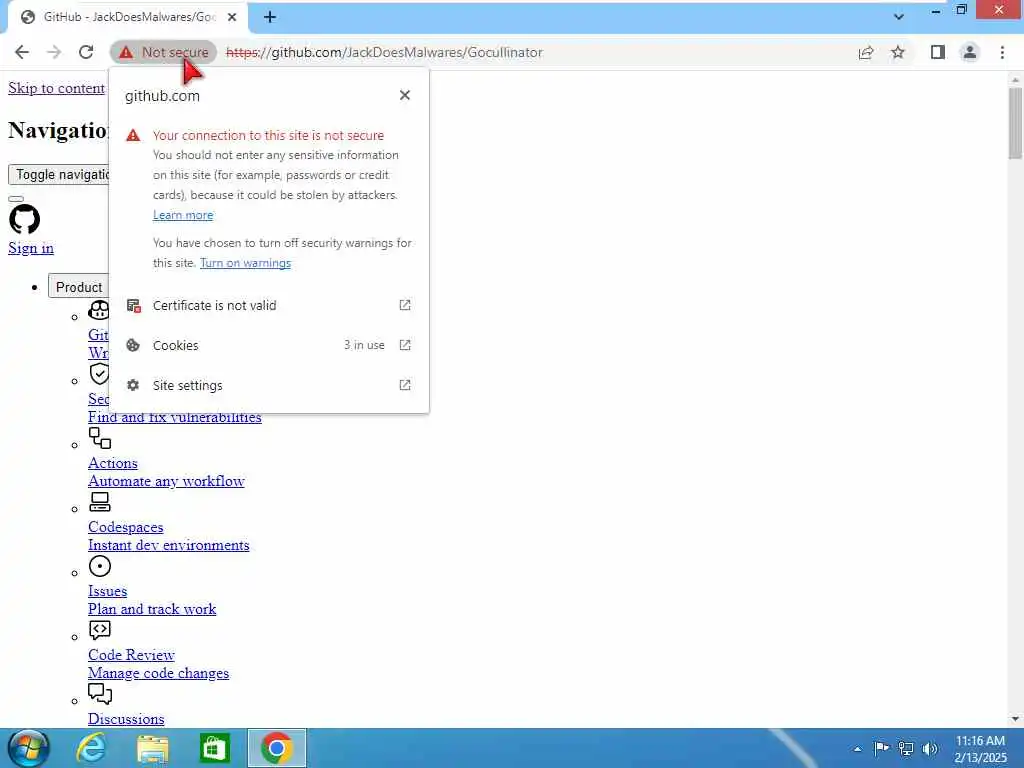Expand the Product menu button
This screenshot has height=768, width=1024.
(78, 287)
